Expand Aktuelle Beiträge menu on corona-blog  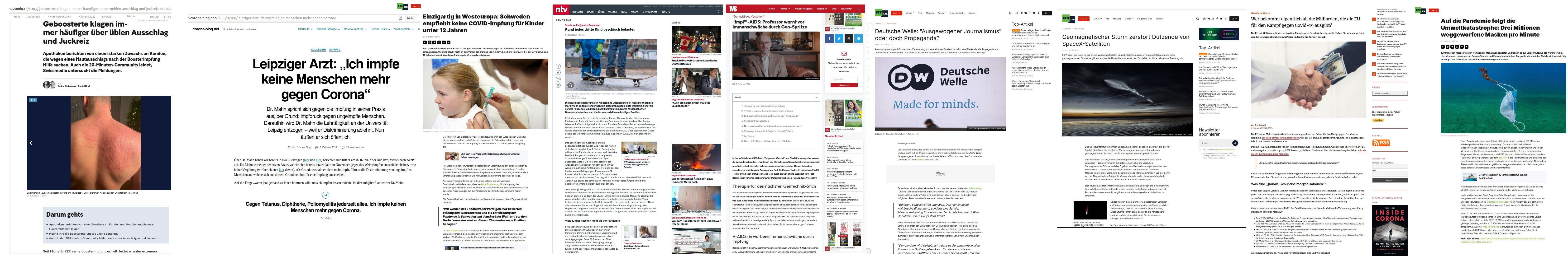tap(328, 29)
